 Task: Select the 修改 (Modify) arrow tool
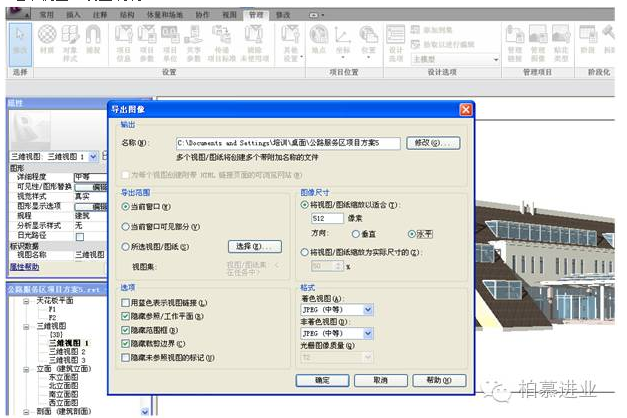[x=20, y=40]
